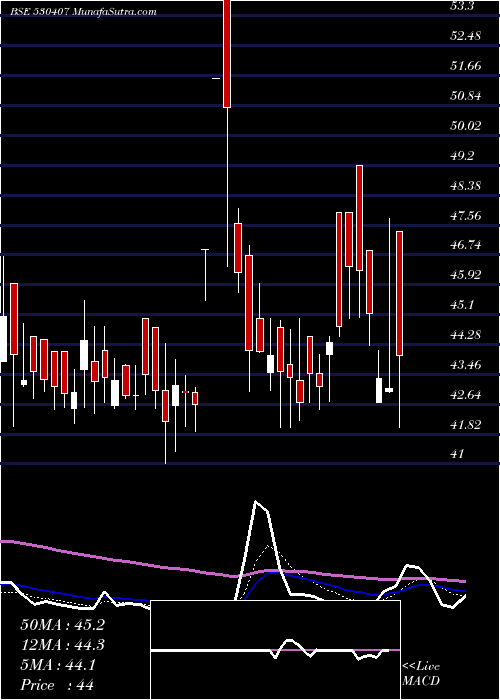Select the 42.64 price axis label

(x=466, y=395)
